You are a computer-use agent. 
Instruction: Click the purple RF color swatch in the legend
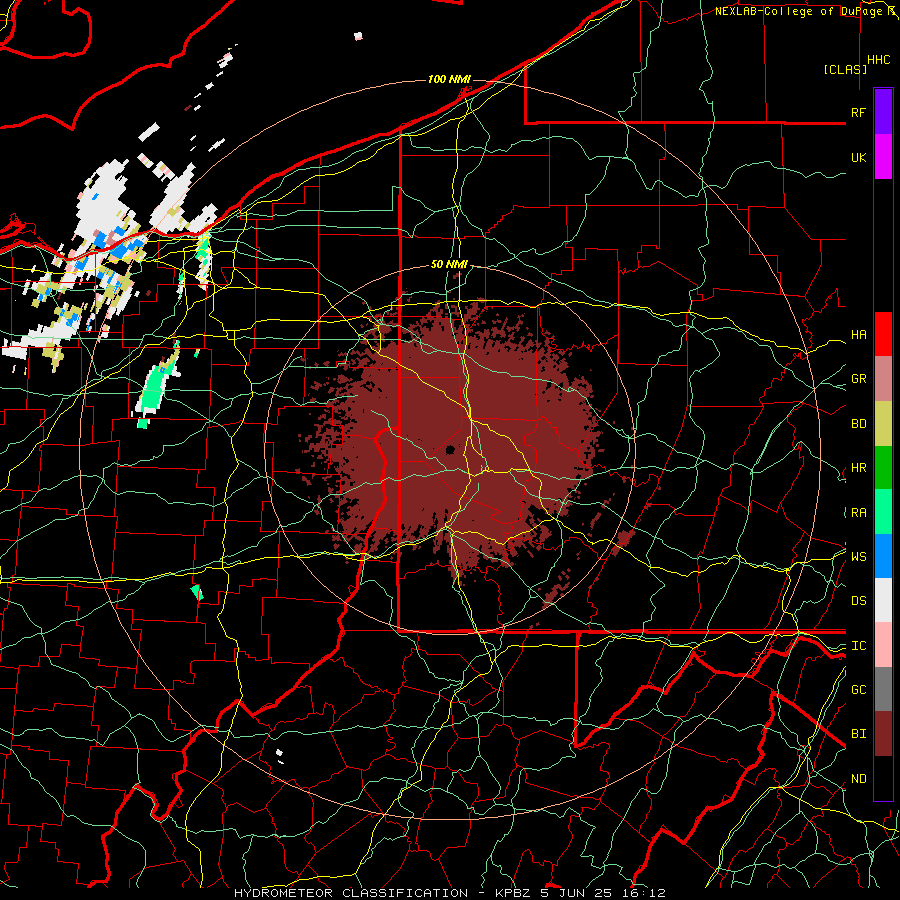pos(883,112)
